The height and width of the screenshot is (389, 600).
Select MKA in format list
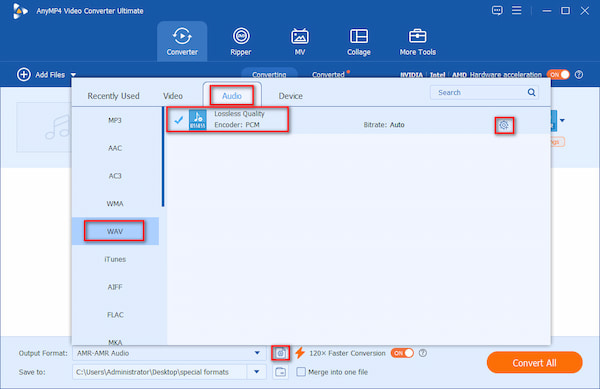click(115, 341)
